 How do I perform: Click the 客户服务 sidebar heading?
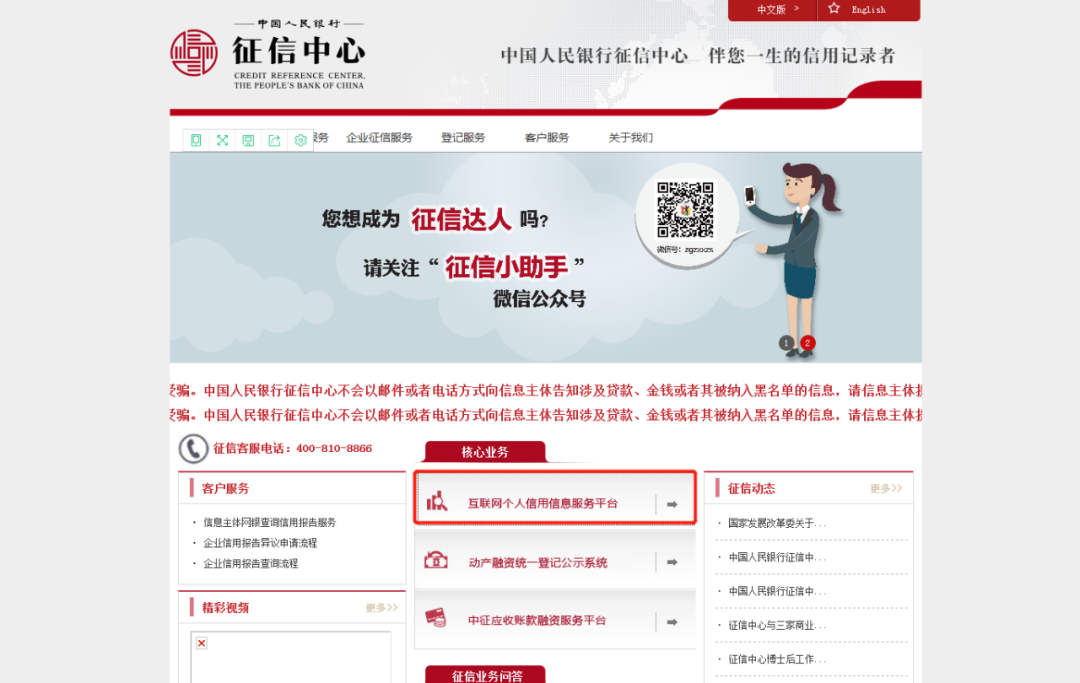pos(225,488)
